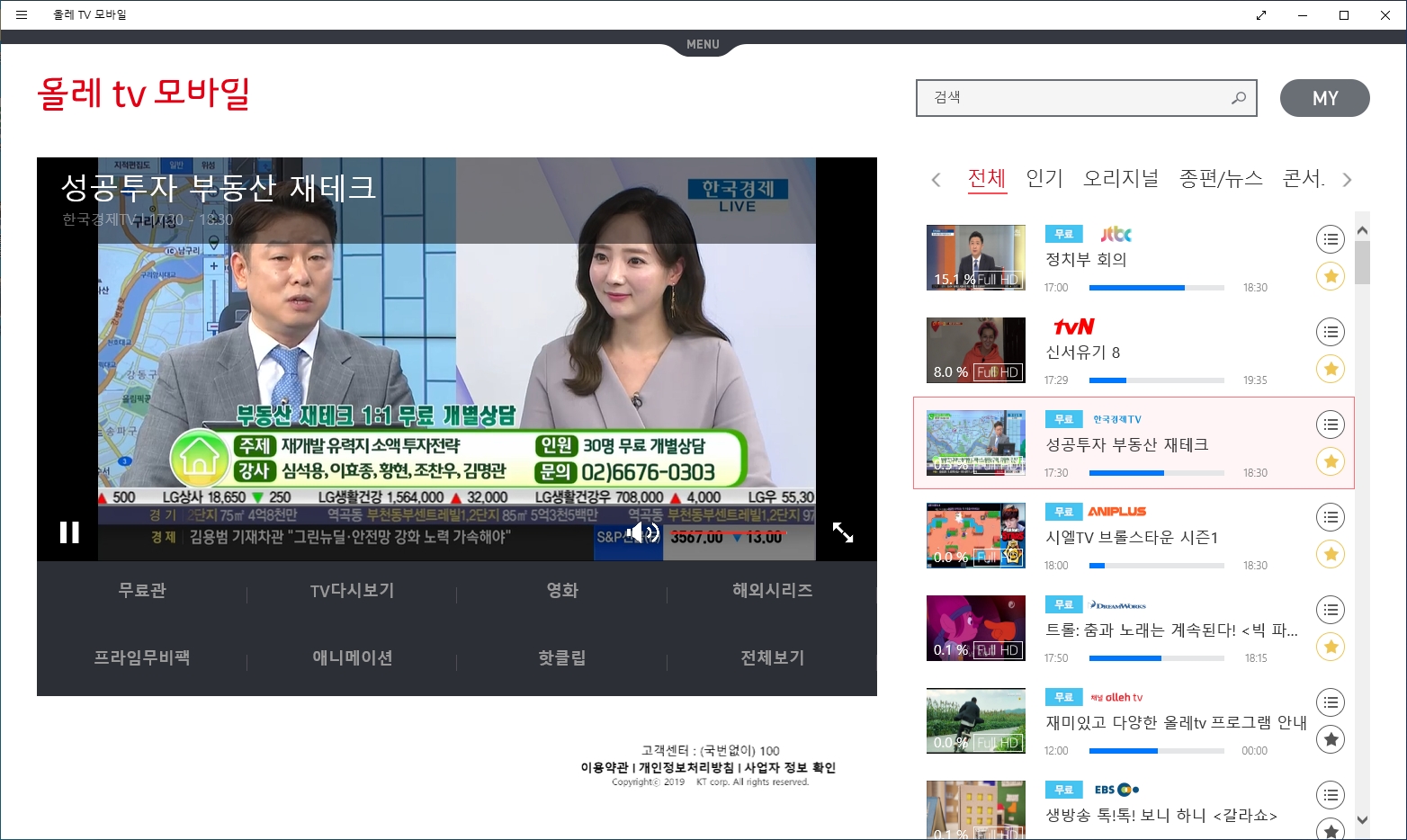The image size is (1407, 840).
Task: Click the channel list scrollbar thumb
Action: tap(1362, 262)
